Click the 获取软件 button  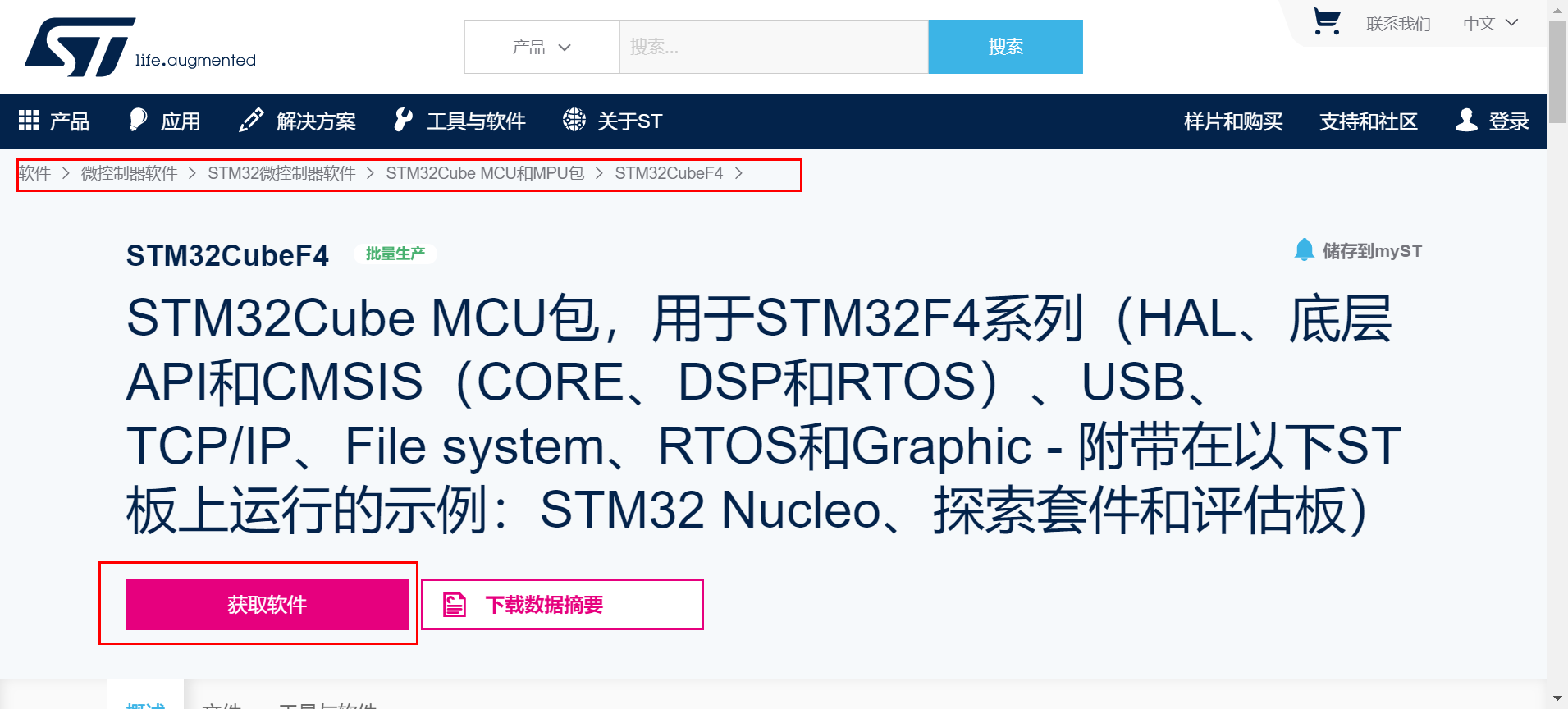click(267, 604)
